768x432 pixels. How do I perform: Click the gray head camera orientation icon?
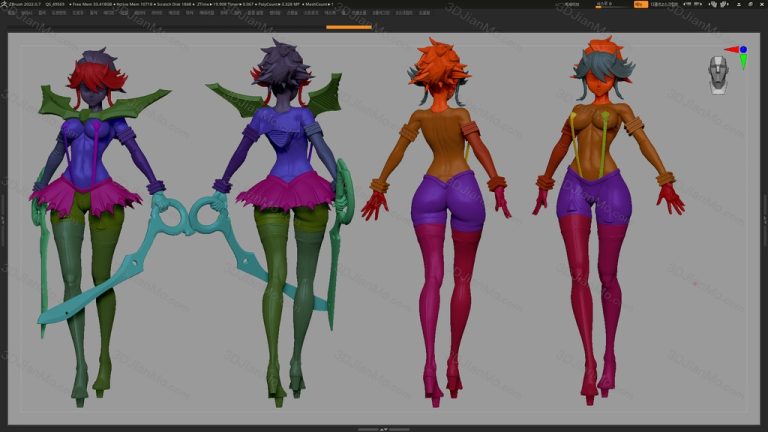pyautogui.click(x=717, y=73)
